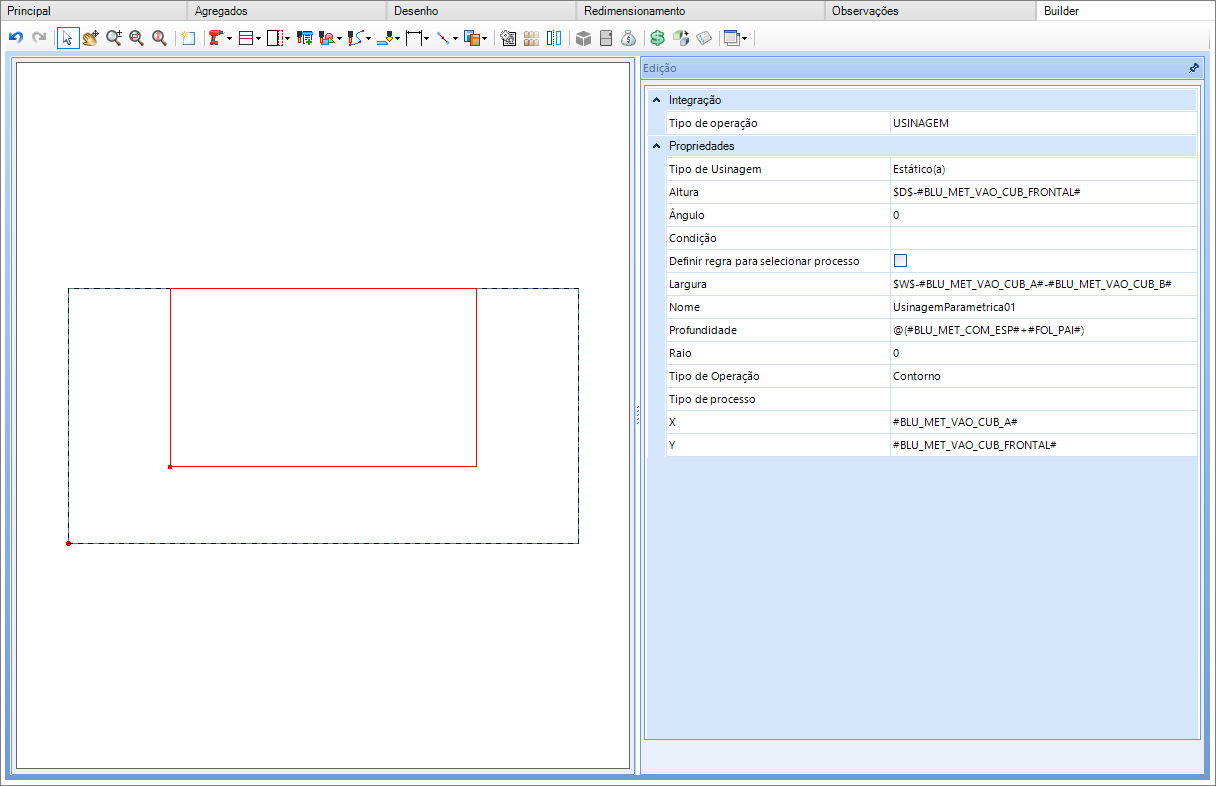Select the dimension measure tool
This screenshot has width=1216, height=786.
(414, 38)
